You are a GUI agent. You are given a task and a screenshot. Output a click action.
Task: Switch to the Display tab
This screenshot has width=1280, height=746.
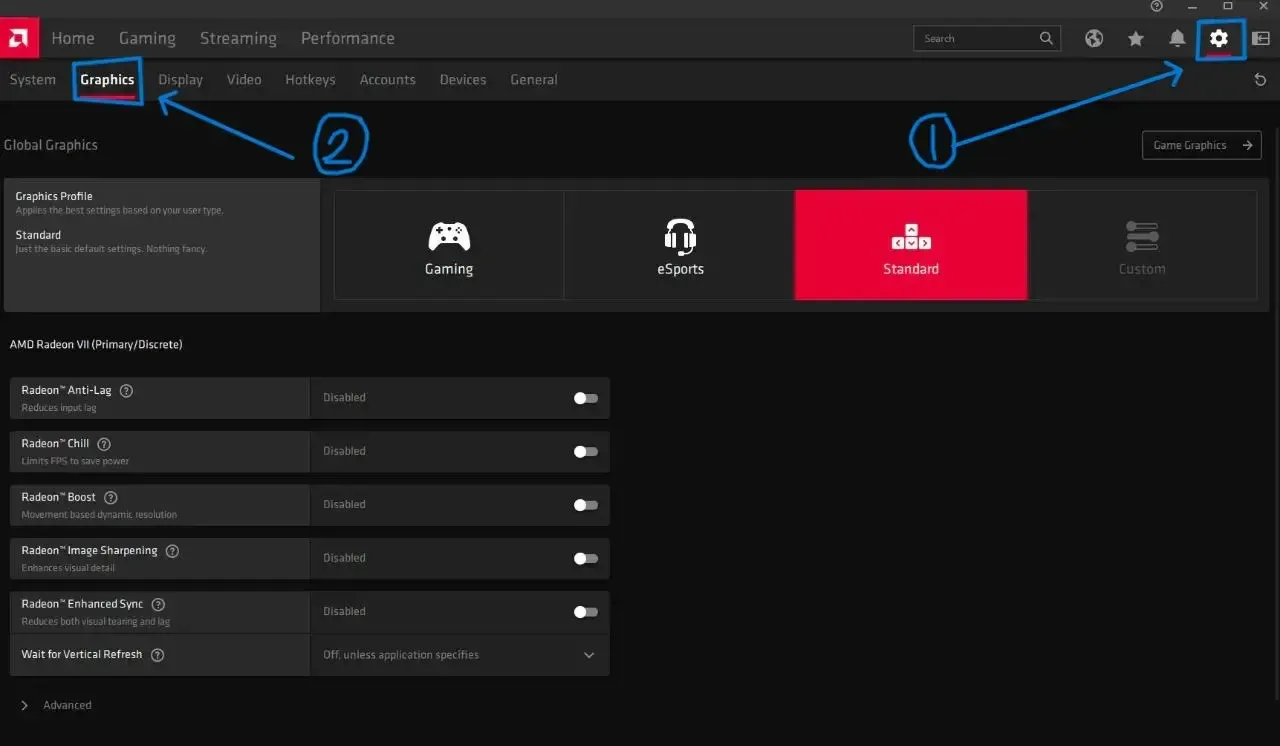180,80
